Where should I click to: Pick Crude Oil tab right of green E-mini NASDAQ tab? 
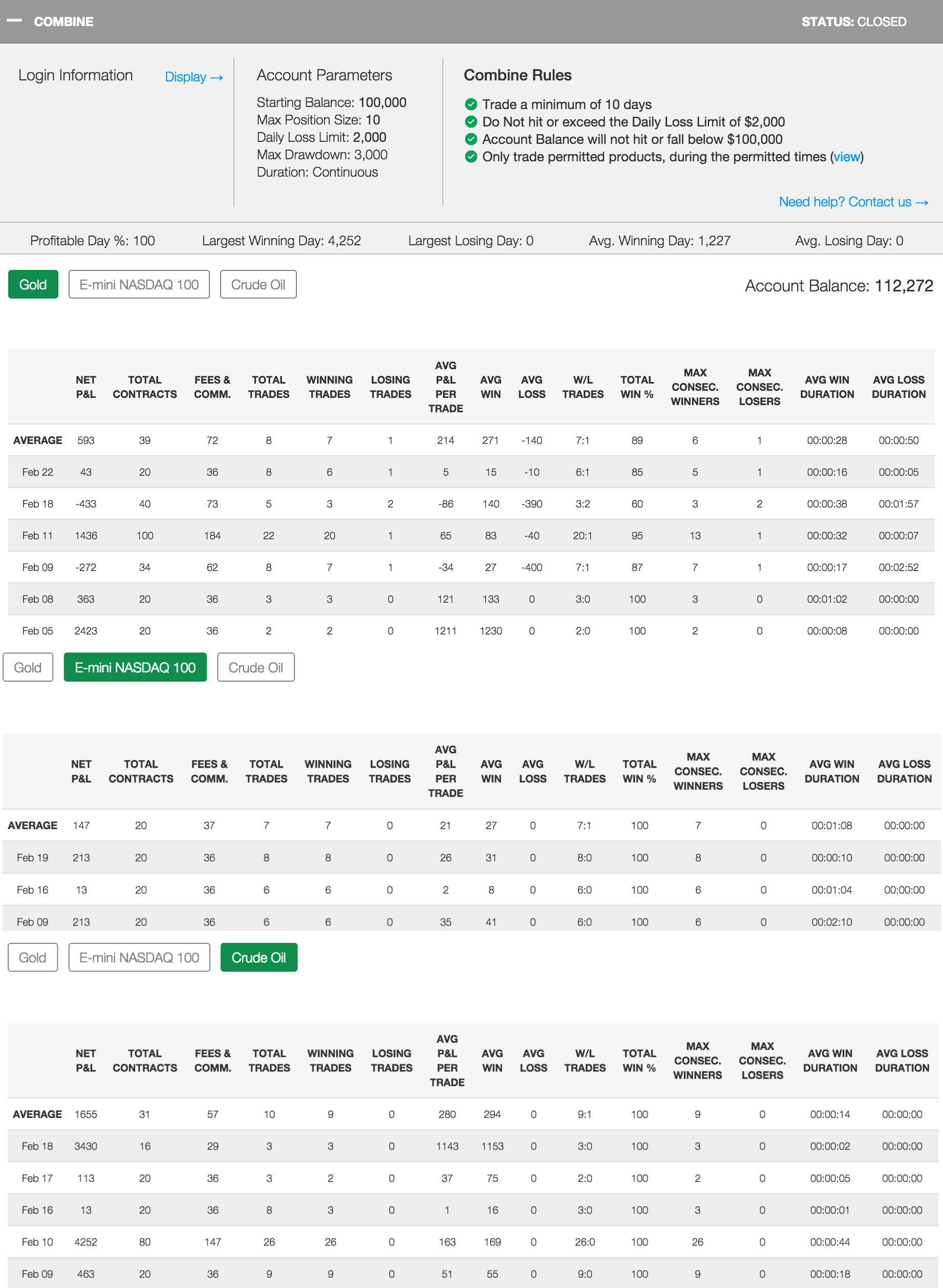(256, 667)
